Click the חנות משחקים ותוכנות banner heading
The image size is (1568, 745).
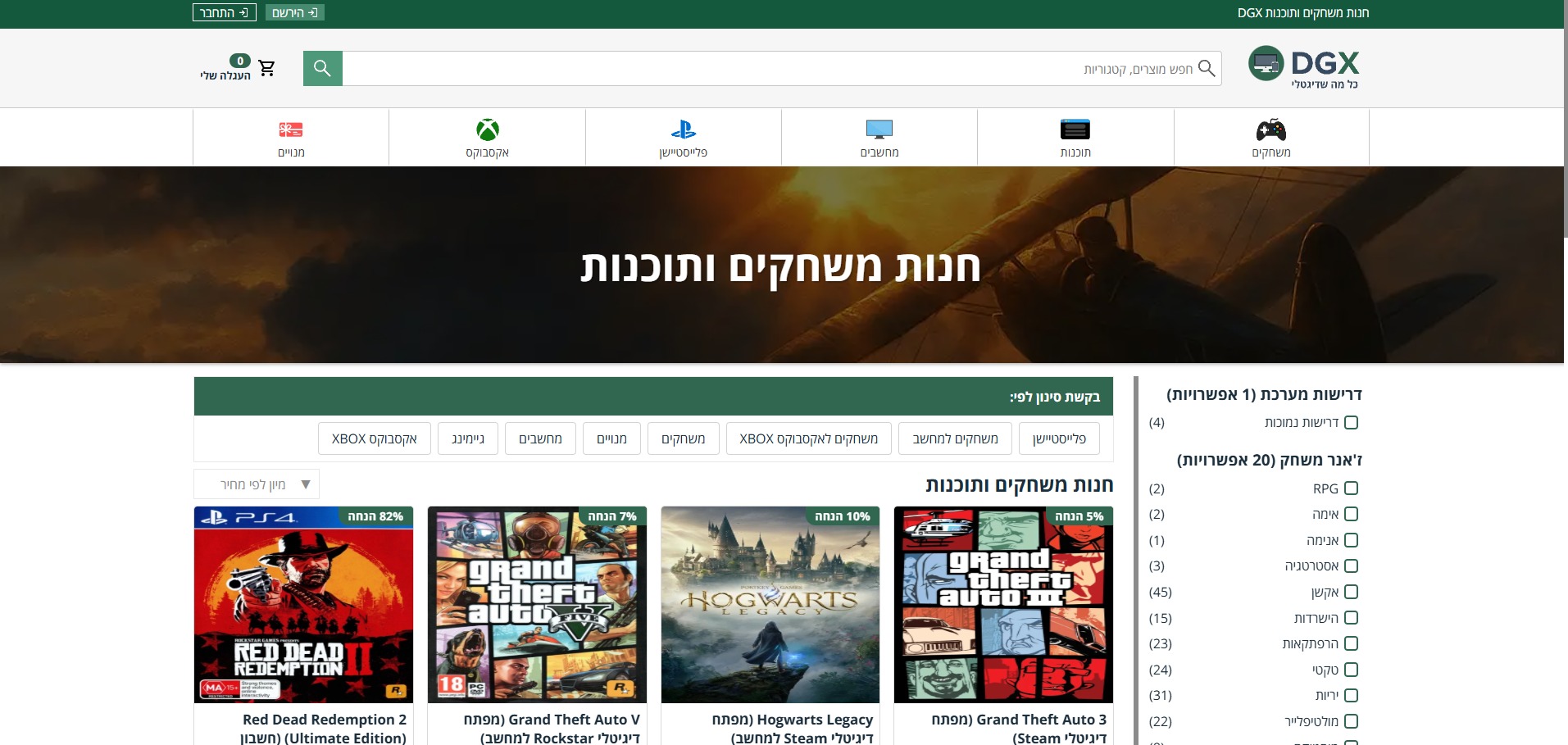coord(780,267)
